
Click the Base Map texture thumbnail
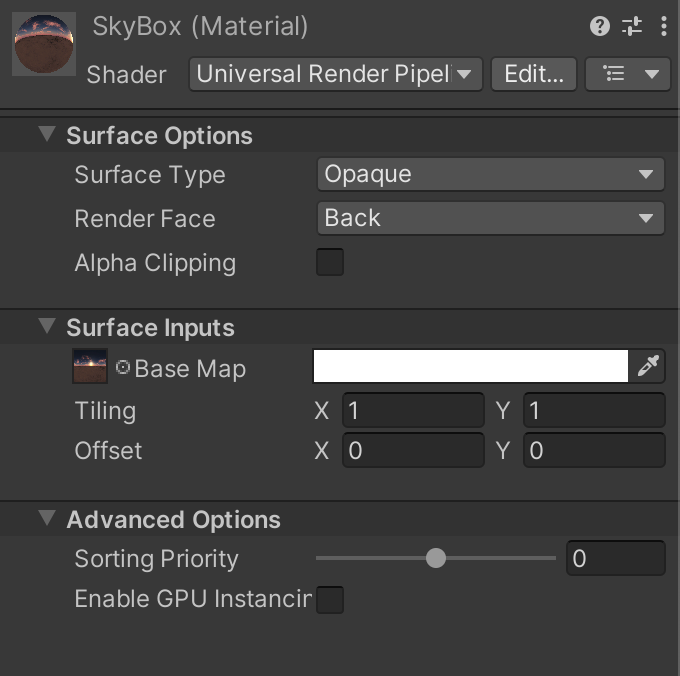coord(90,366)
